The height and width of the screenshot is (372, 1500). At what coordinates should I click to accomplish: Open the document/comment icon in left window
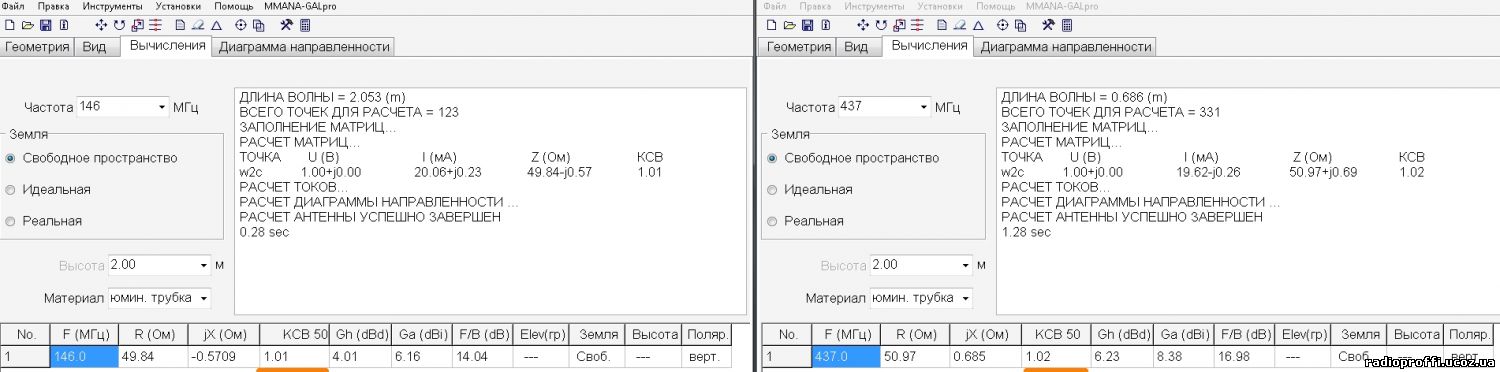pyautogui.click(x=180, y=25)
